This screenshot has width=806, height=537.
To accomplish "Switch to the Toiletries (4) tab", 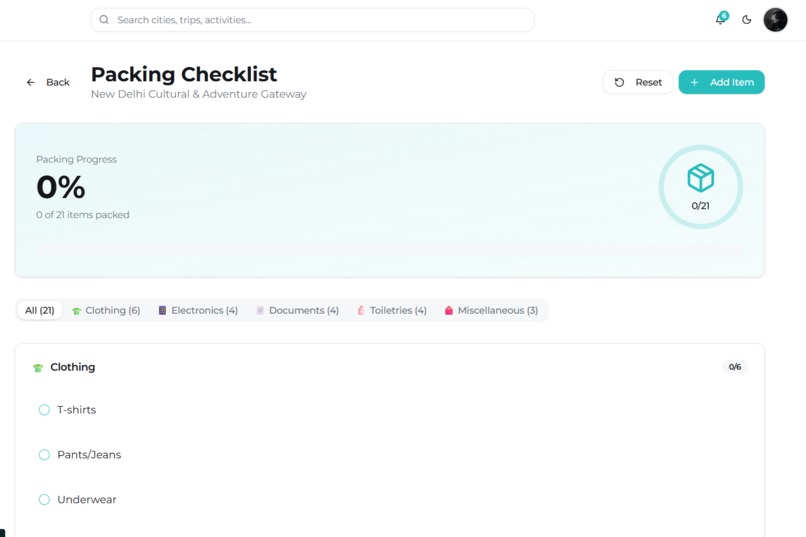I will (392, 310).
